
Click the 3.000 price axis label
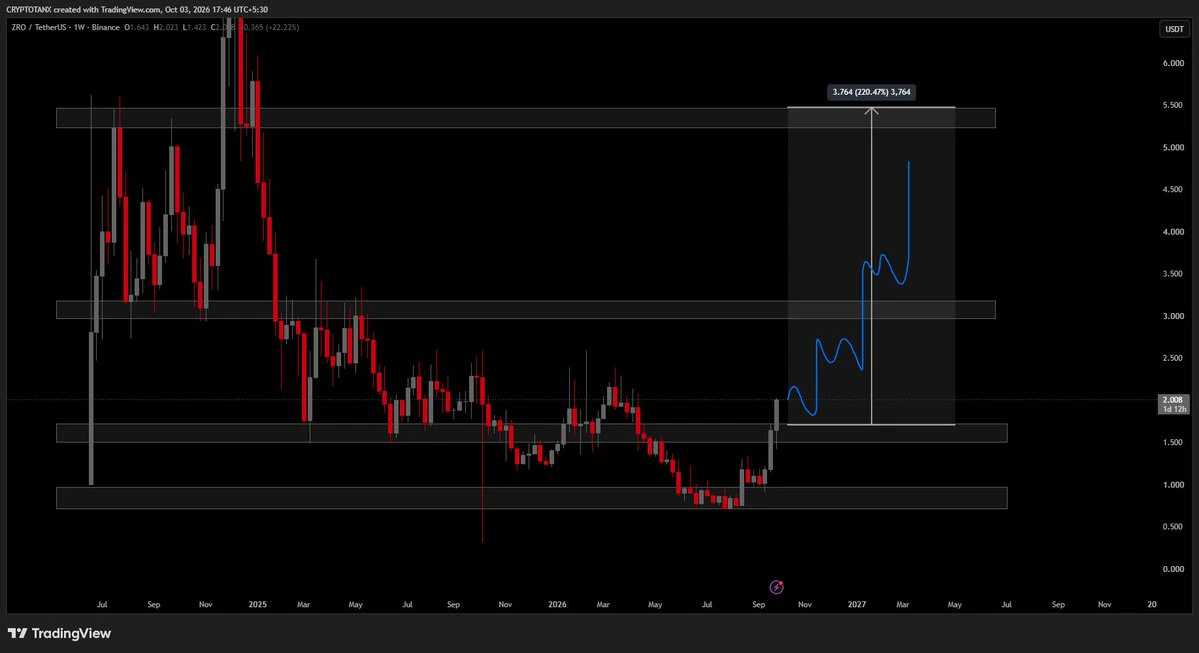pyautogui.click(x=1173, y=316)
